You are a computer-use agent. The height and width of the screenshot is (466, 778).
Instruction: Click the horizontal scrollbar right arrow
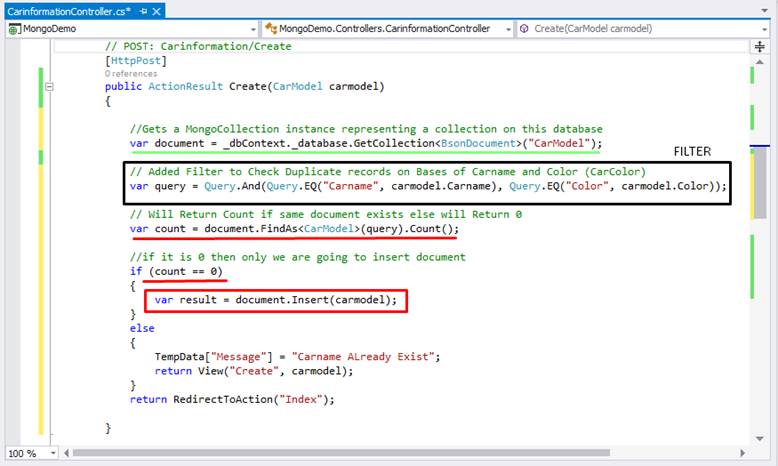click(742, 453)
